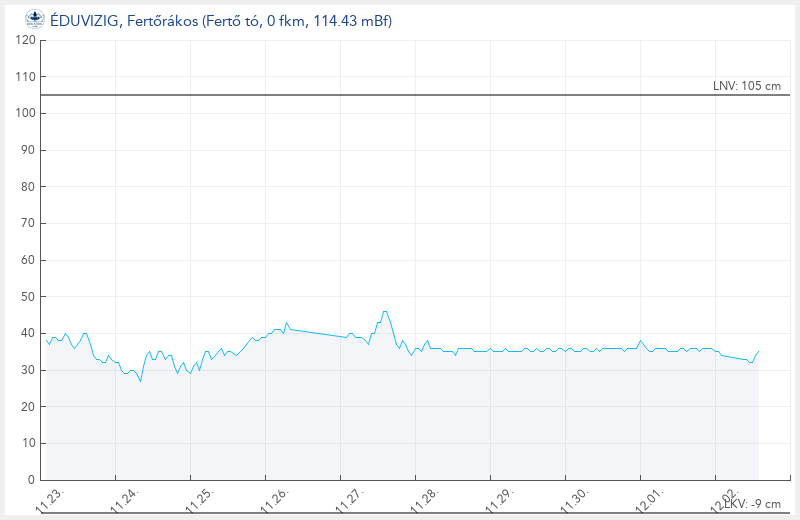Select the 11.26. x-axis date label
Screen dimensions: 800x520
(x=275, y=500)
